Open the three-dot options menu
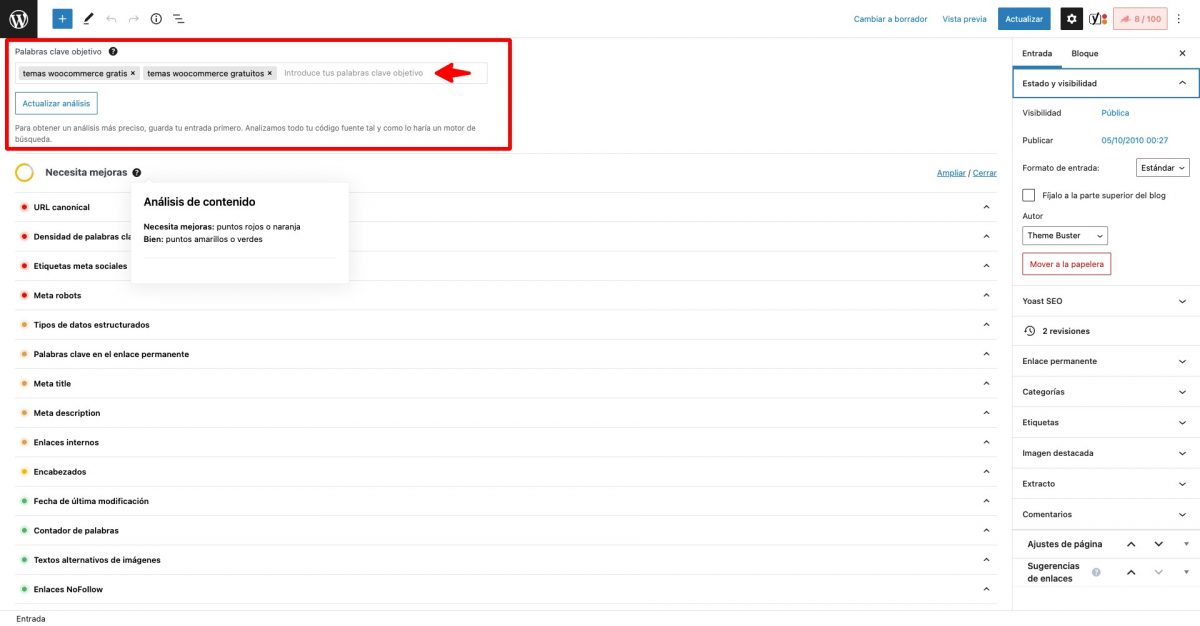The image size is (1200, 626). (1179, 19)
